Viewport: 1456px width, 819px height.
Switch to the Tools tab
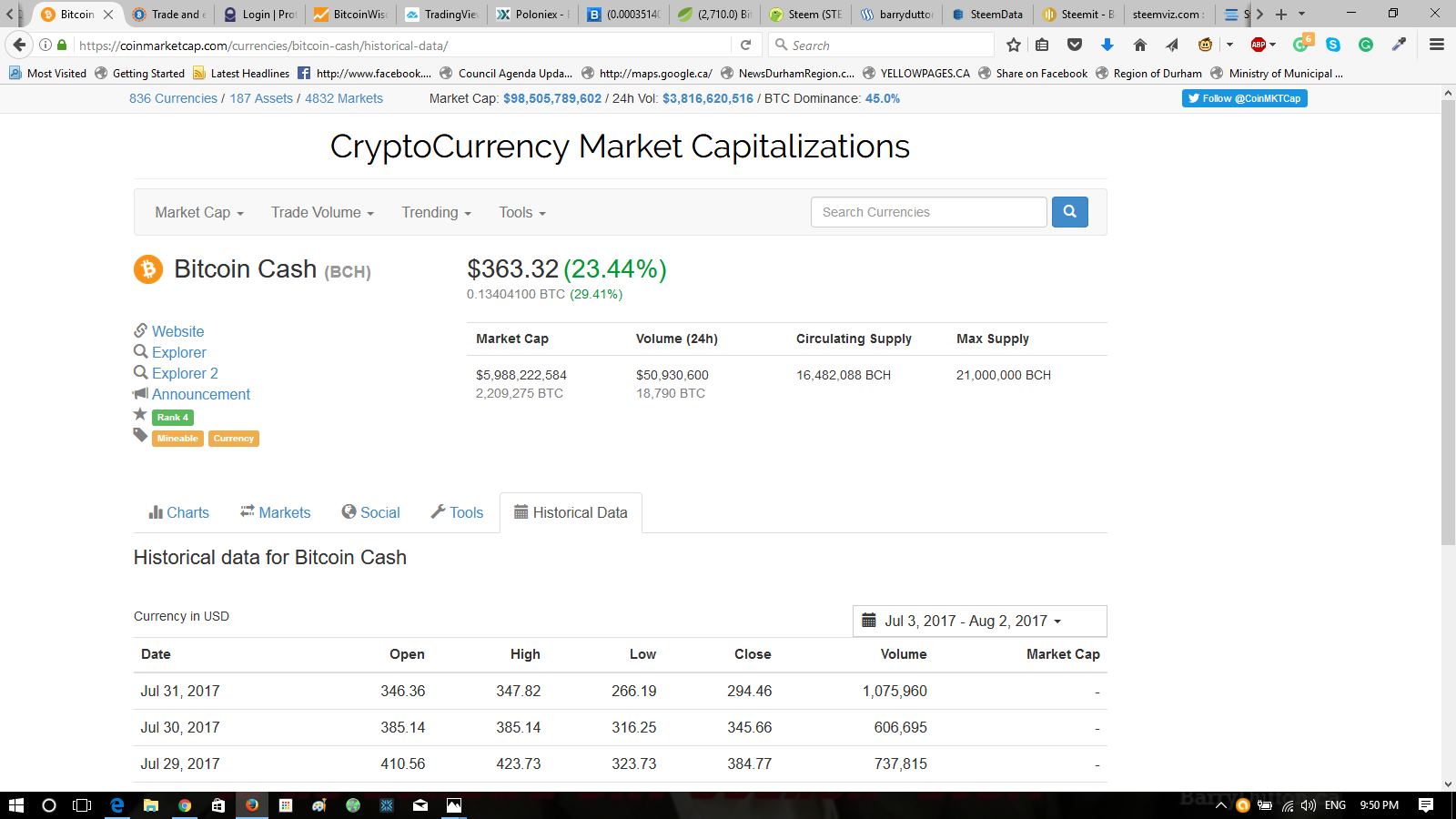click(x=458, y=512)
